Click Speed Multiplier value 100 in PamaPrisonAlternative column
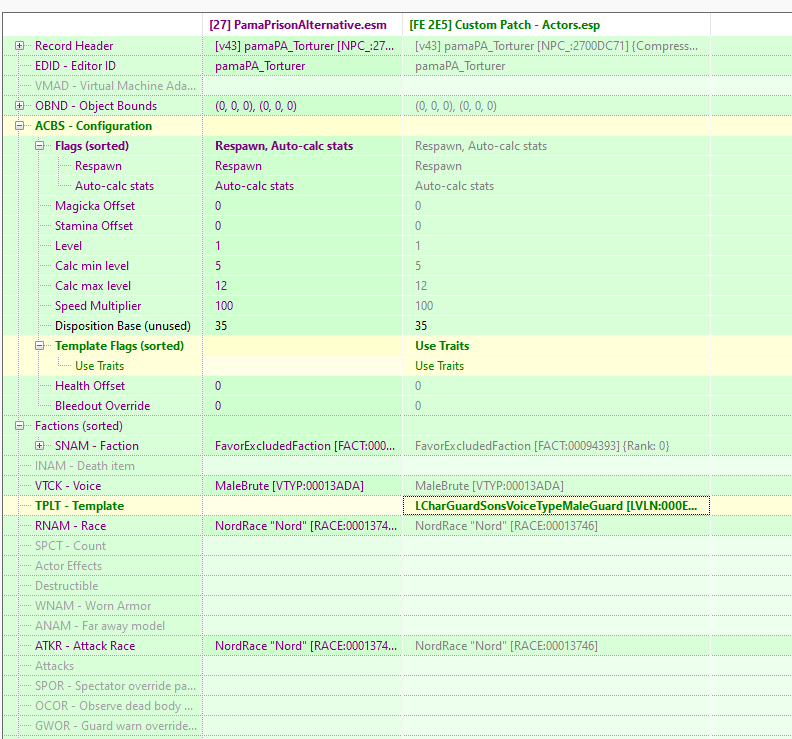Image resolution: width=792 pixels, height=739 pixels. point(224,306)
